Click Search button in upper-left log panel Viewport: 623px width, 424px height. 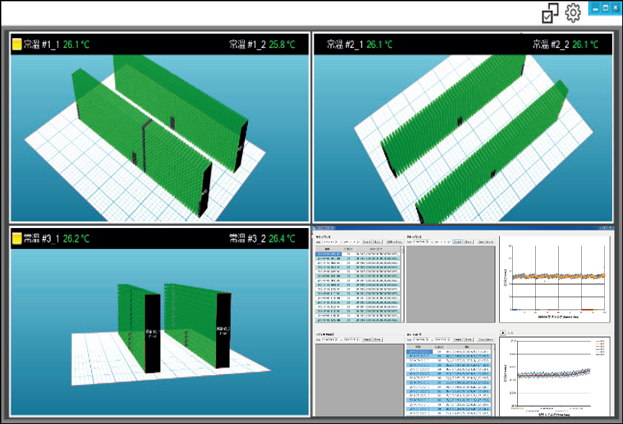[367, 242]
